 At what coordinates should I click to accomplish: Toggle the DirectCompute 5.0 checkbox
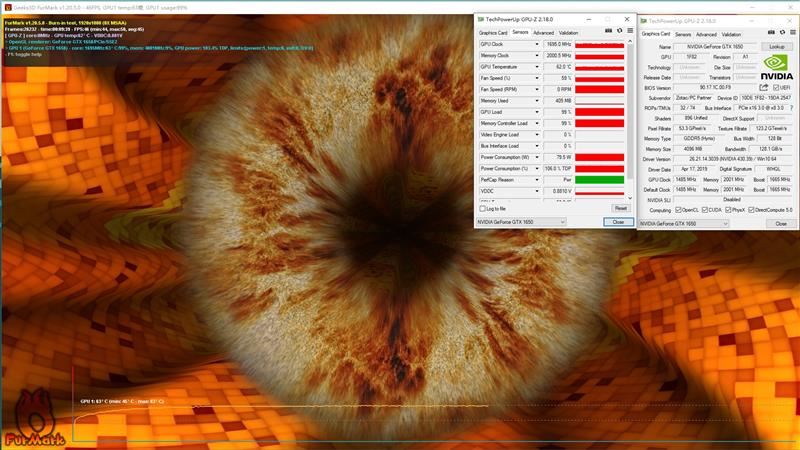(x=752, y=210)
